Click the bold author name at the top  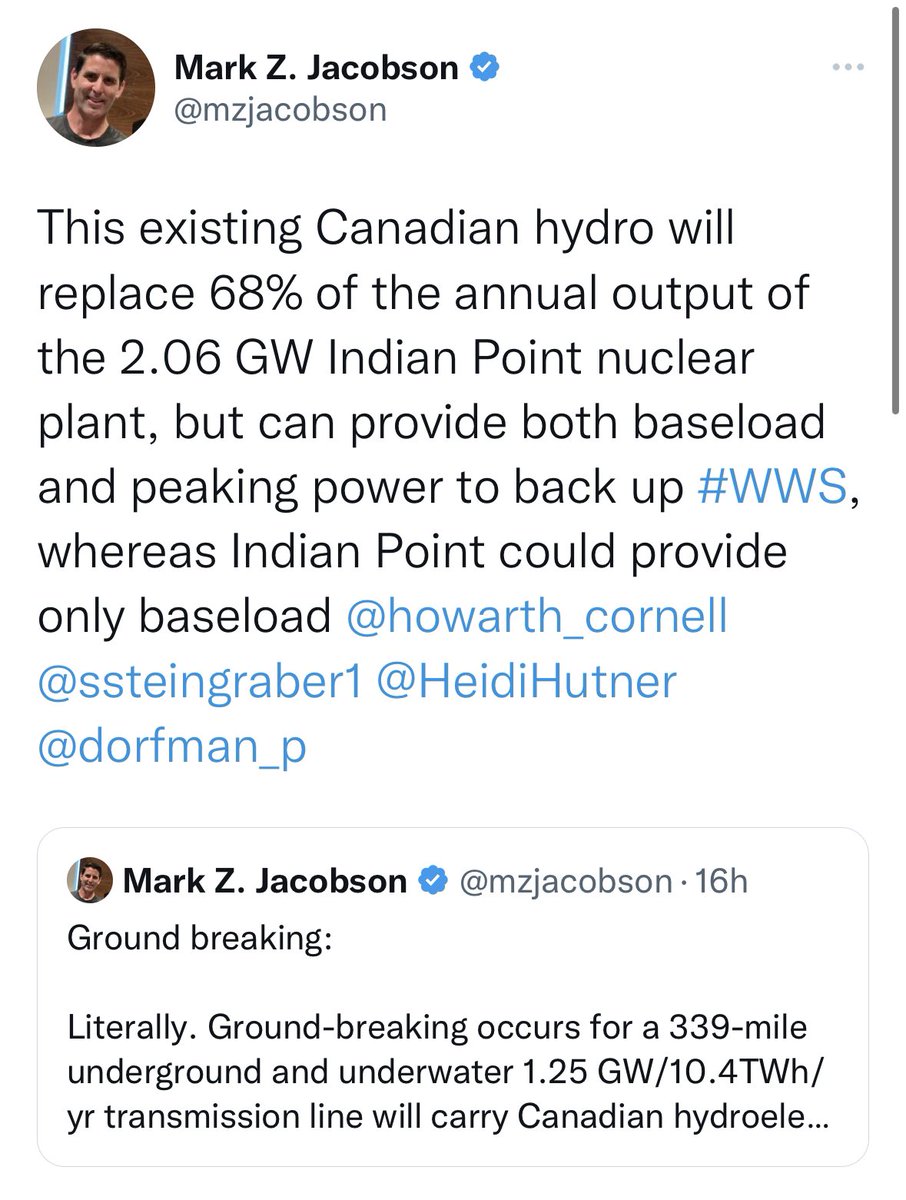coord(317,68)
